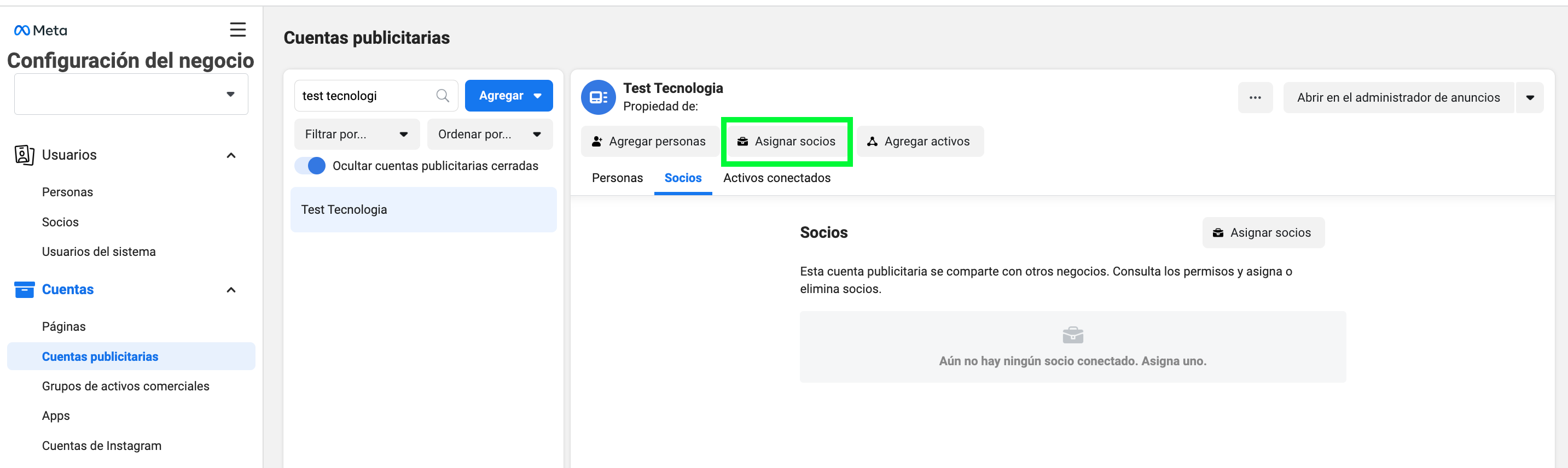Click the Meta logo

point(40,30)
